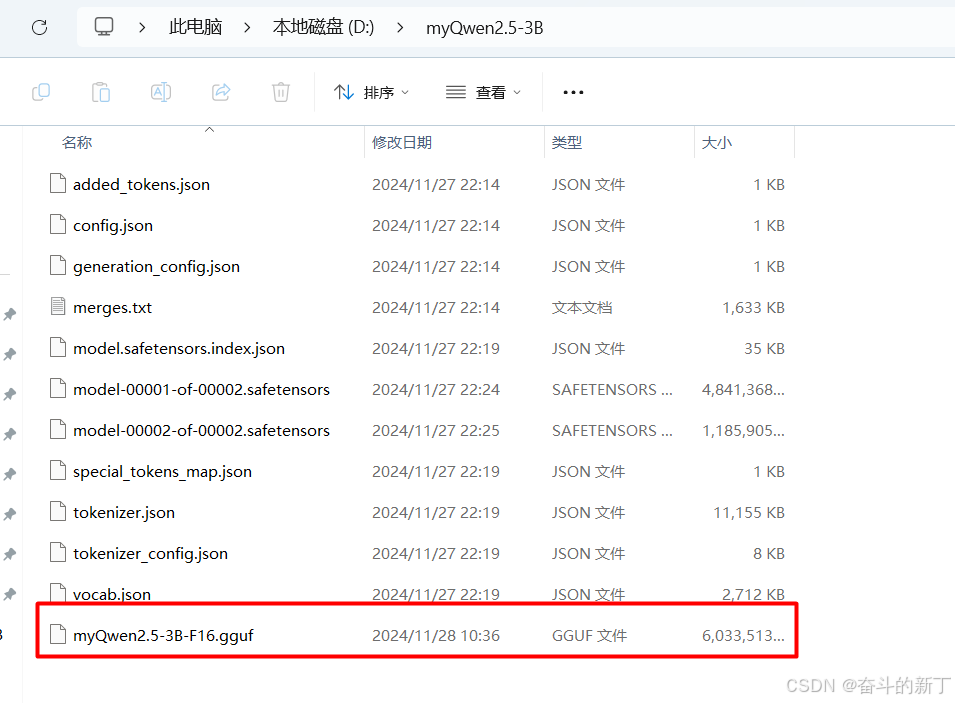Click myQwen2.5-3B folder in breadcrumb
This screenshot has height=703, width=955.
pos(484,28)
